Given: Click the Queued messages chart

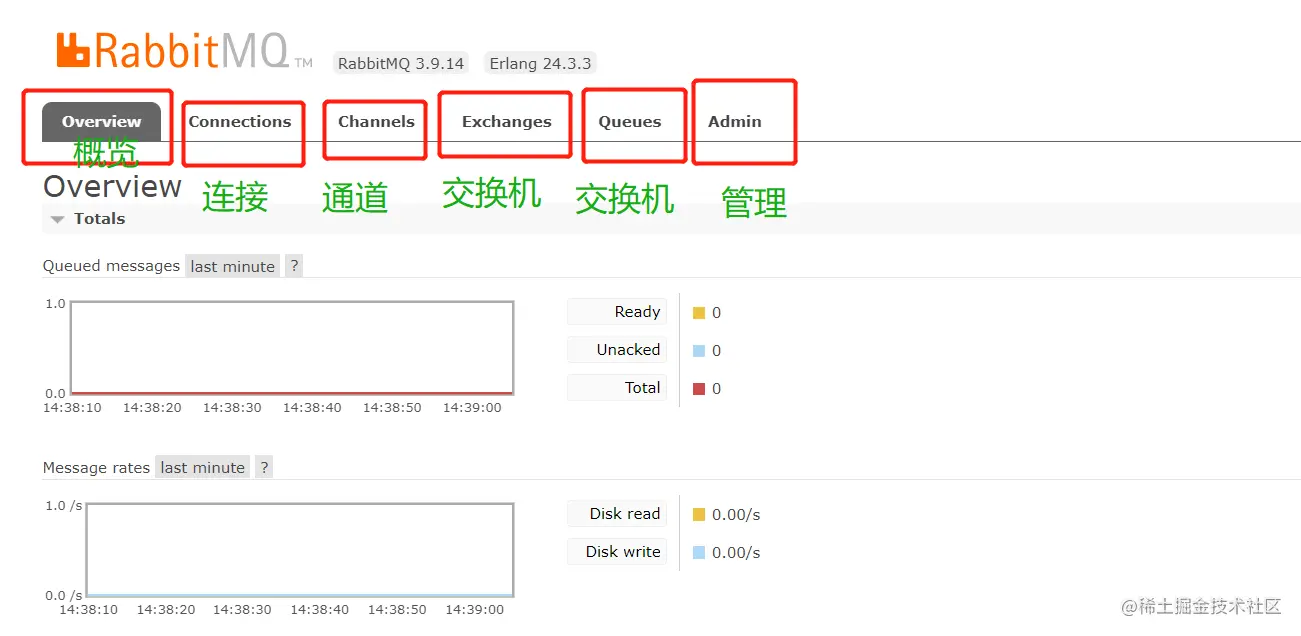Looking at the screenshot, I should click(292, 348).
